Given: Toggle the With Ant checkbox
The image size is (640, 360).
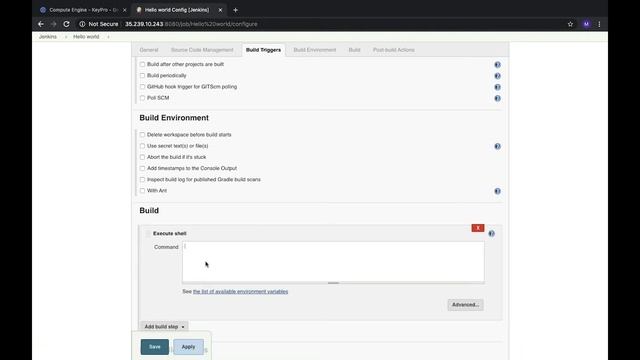Looking at the screenshot, I should [x=142, y=191].
